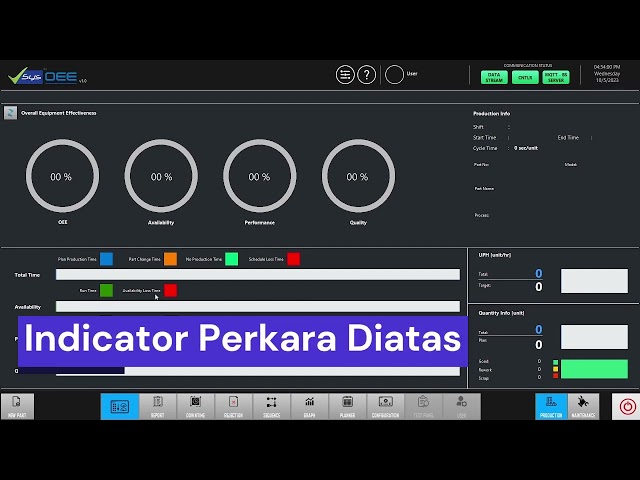This screenshot has width=640, height=480.
Task: Click the Quantity Info white display box
Action: 594,337
